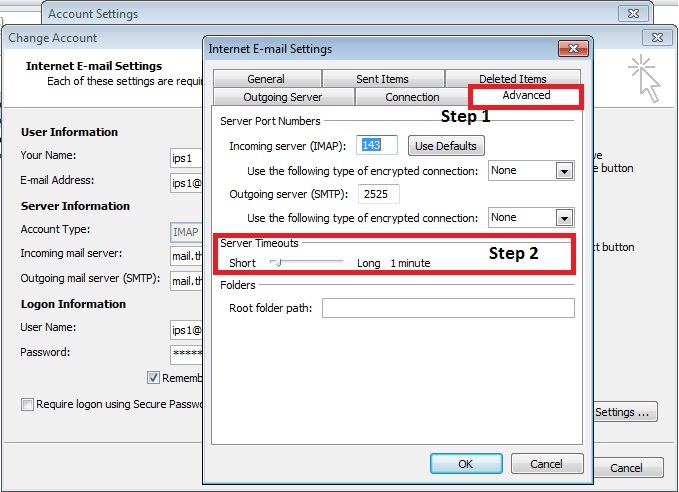Open outgoing server encrypted connection dropdown

pos(564,218)
